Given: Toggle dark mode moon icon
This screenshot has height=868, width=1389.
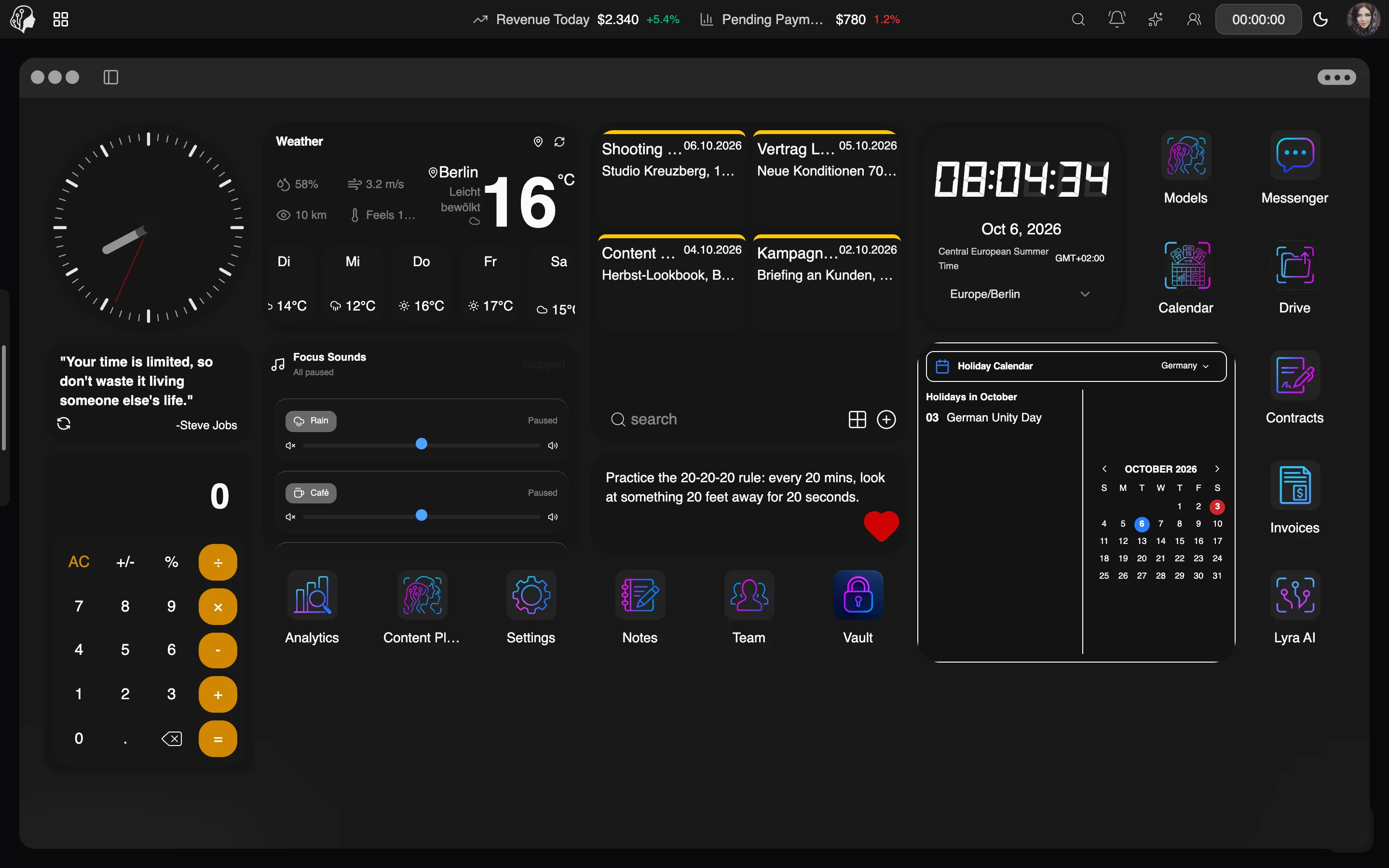Looking at the screenshot, I should click(x=1320, y=19).
